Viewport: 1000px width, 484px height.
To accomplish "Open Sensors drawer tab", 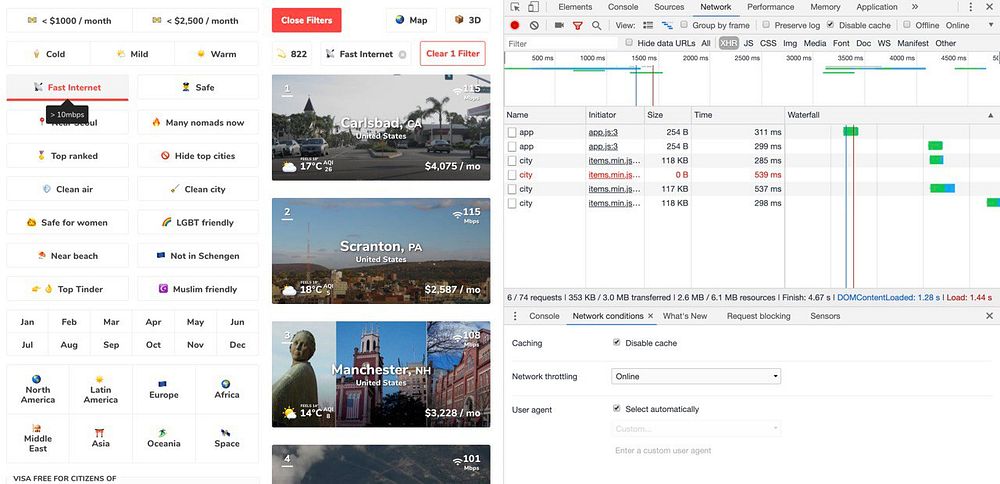I will tap(825, 316).
